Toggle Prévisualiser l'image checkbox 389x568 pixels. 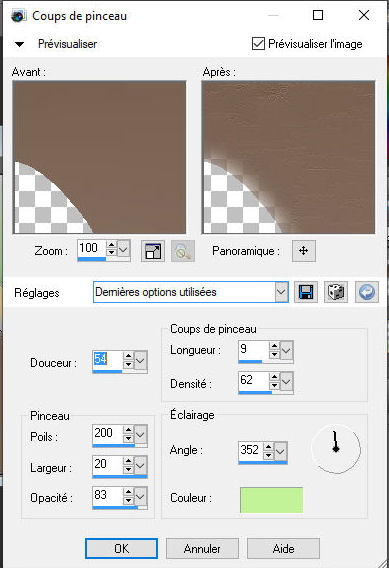coord(258,44)
